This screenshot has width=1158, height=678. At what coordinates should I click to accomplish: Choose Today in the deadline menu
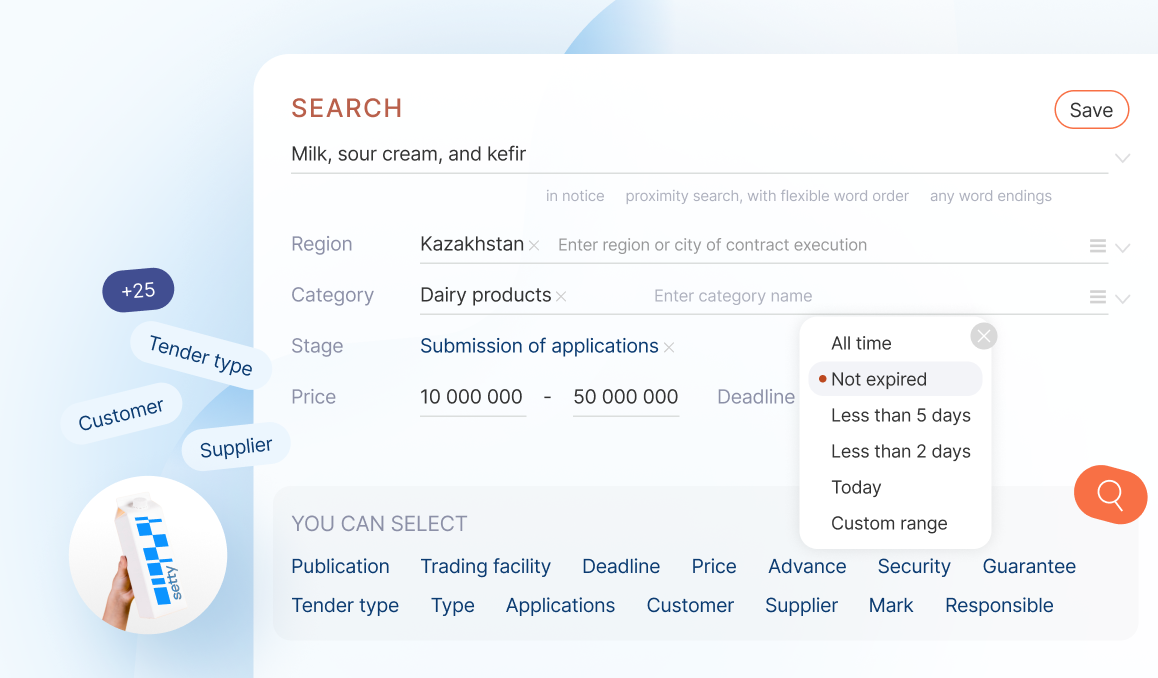tap(856, 487)
